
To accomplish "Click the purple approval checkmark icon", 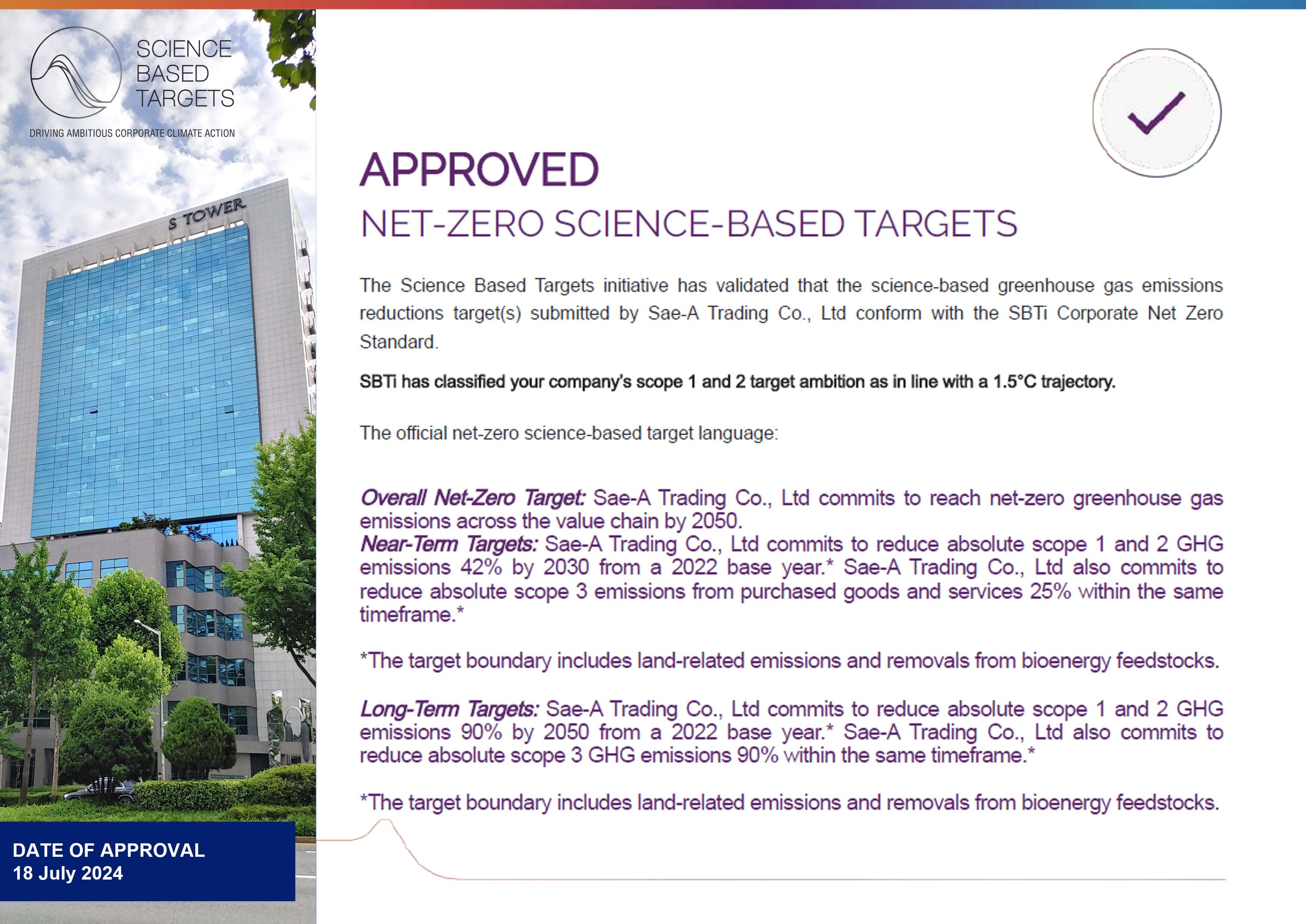I will coord(1157,113).
